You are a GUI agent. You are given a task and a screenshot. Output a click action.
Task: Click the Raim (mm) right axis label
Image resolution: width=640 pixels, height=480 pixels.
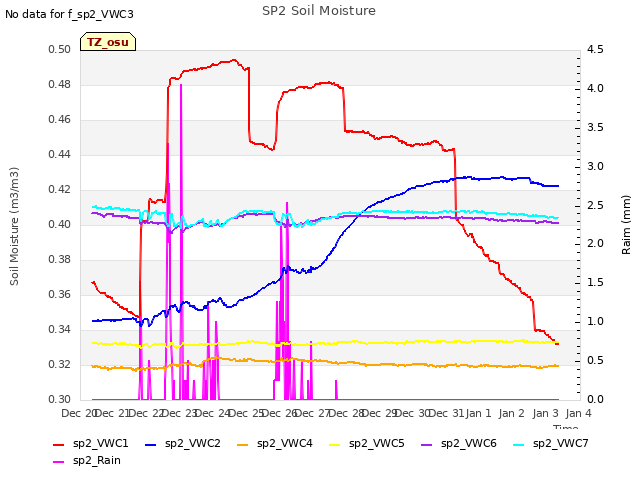(626, 225)
